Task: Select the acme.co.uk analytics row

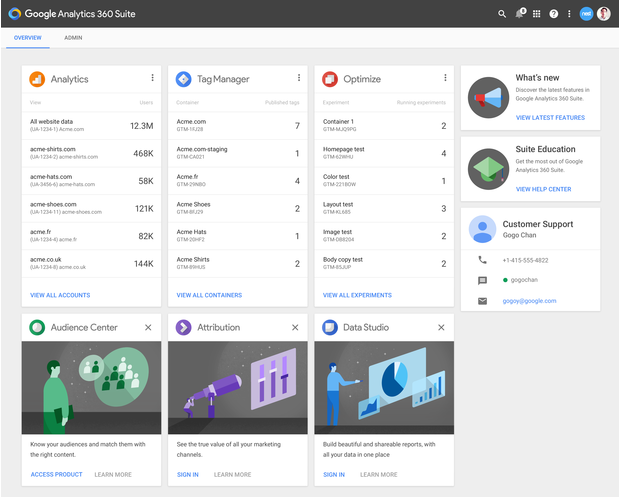Action: 91,263
